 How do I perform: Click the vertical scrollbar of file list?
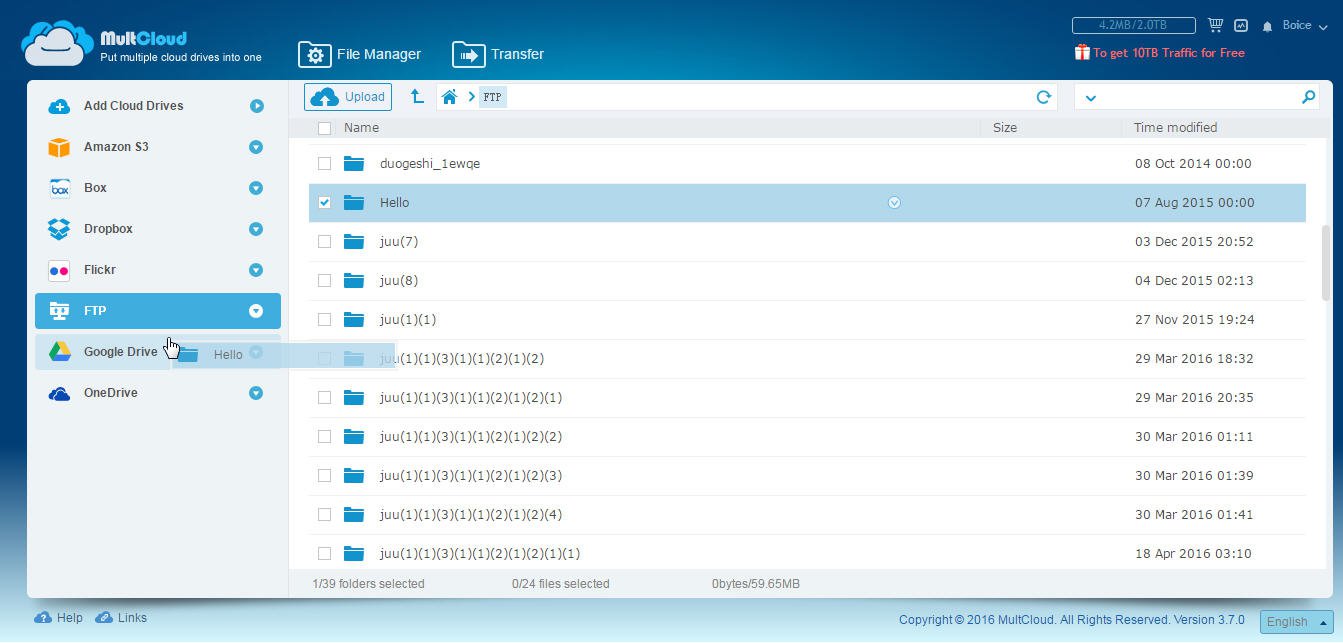[x=1326, y=260]
